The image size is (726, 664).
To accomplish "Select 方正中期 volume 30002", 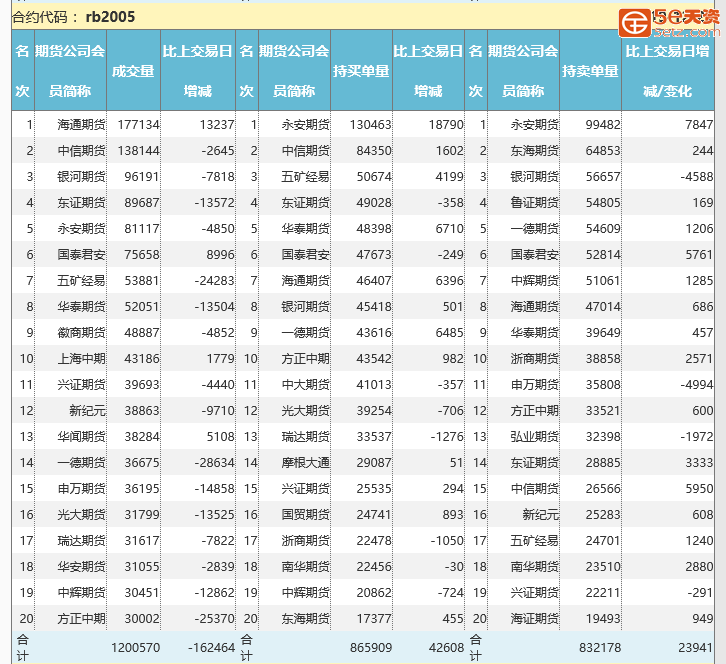I will click(142, 618).
